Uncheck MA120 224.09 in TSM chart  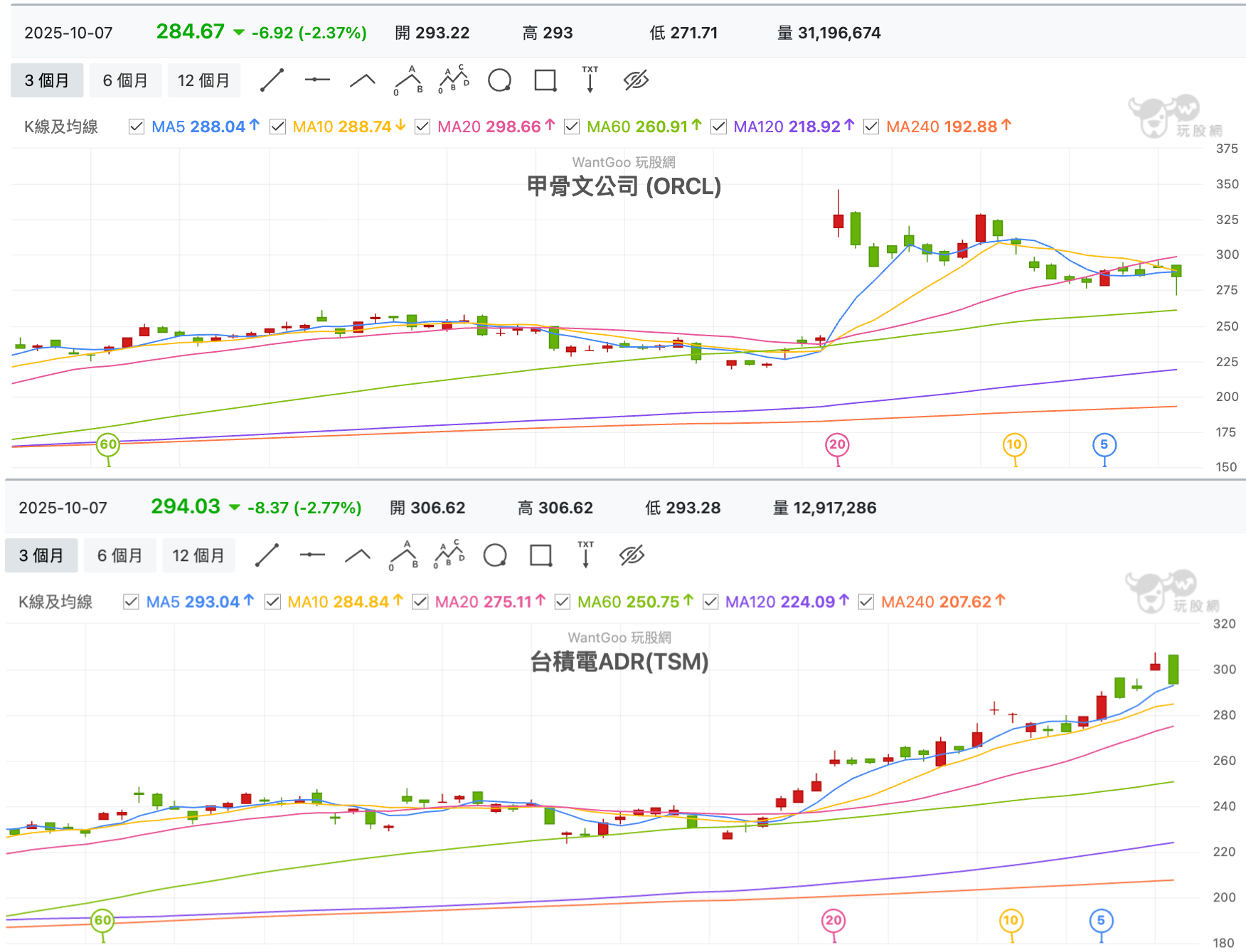click(710, 601)
